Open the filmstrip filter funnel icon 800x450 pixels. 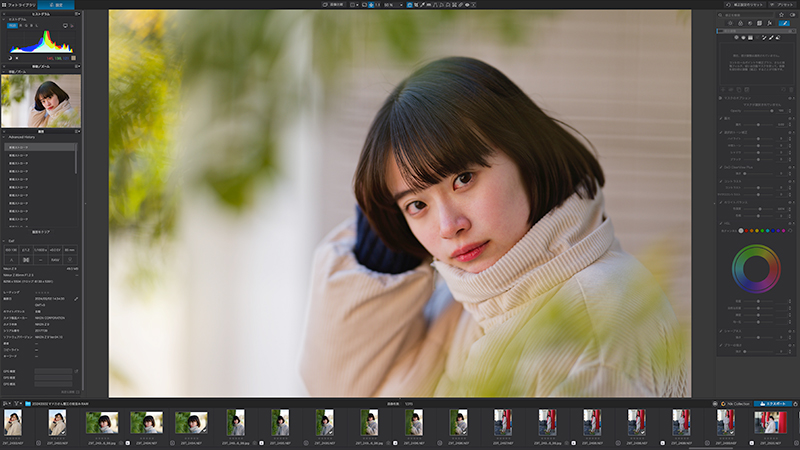point(16,404)
